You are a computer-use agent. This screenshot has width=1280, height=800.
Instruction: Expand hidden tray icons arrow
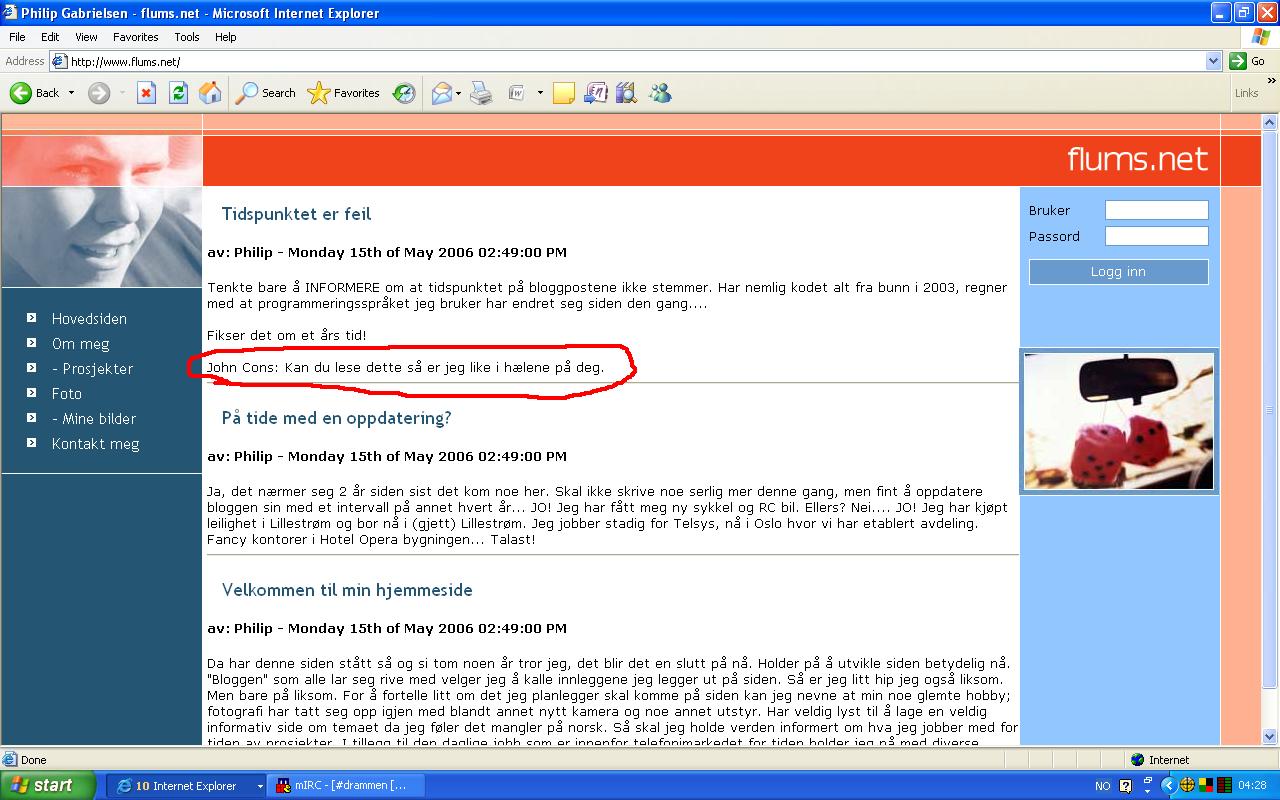click(x=1167, y=786)
